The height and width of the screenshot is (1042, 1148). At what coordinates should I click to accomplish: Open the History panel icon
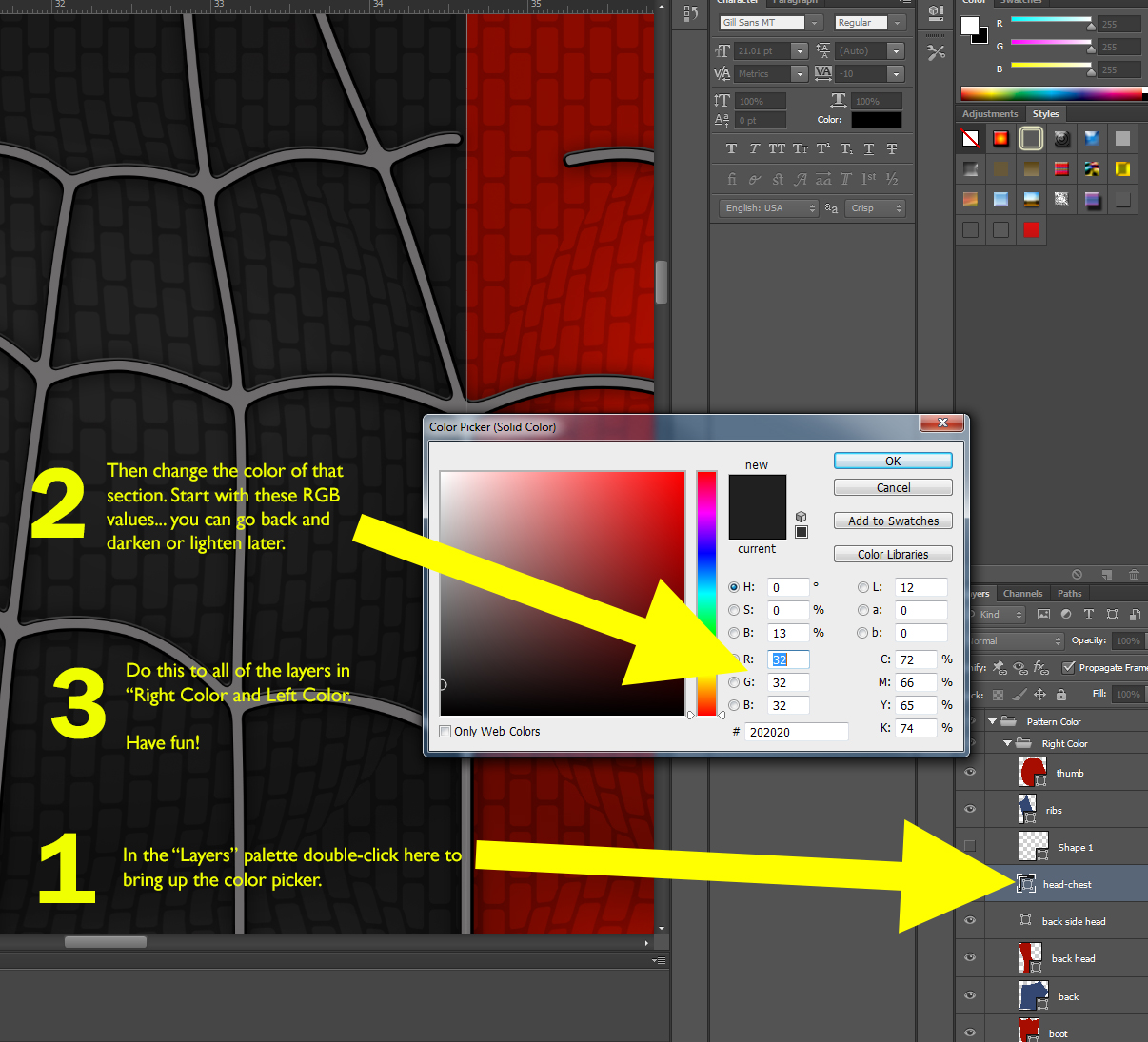(x=691, y=14)
